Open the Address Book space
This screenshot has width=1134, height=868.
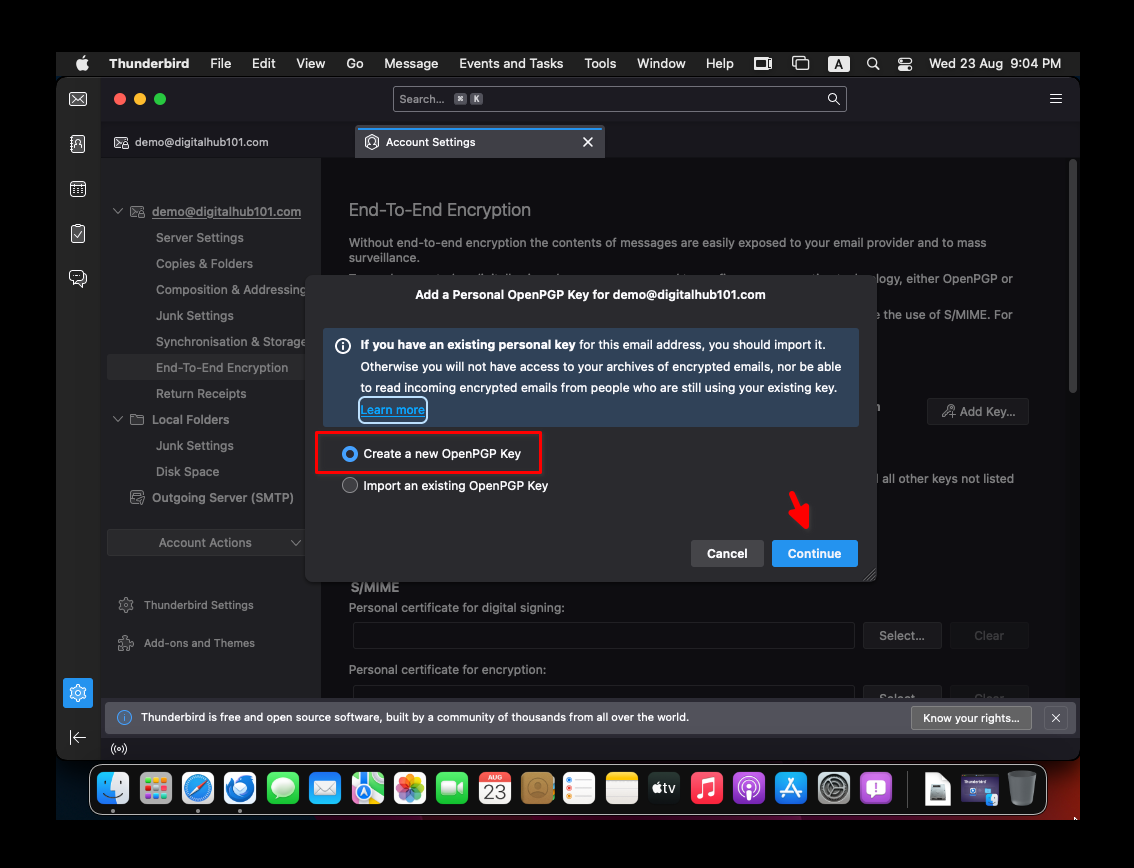point(78,144)
